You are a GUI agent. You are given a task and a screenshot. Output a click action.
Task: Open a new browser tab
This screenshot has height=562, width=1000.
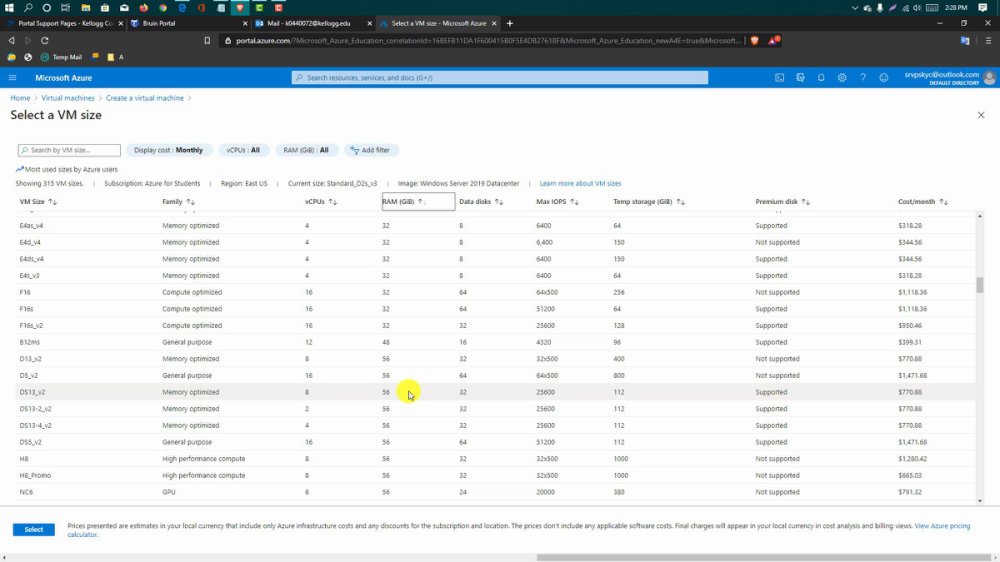click(510, 24)
